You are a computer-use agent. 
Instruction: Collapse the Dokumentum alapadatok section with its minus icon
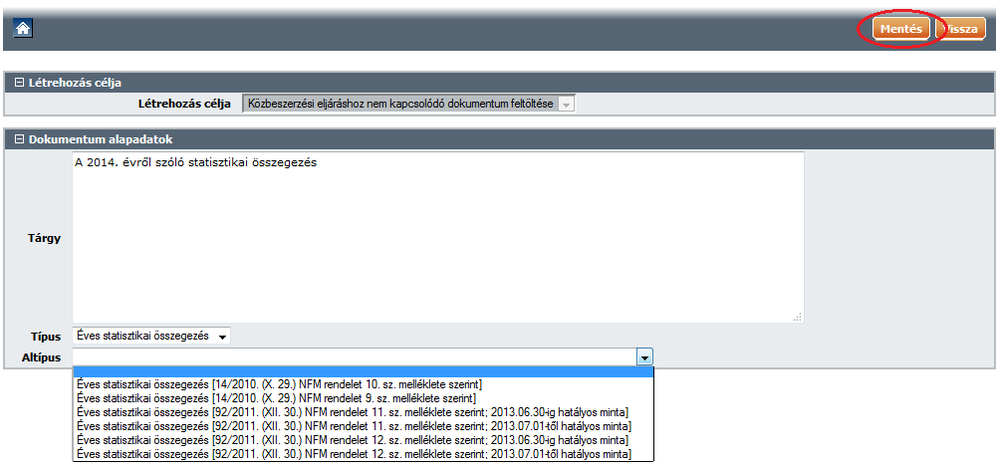(x=14, y=141)
